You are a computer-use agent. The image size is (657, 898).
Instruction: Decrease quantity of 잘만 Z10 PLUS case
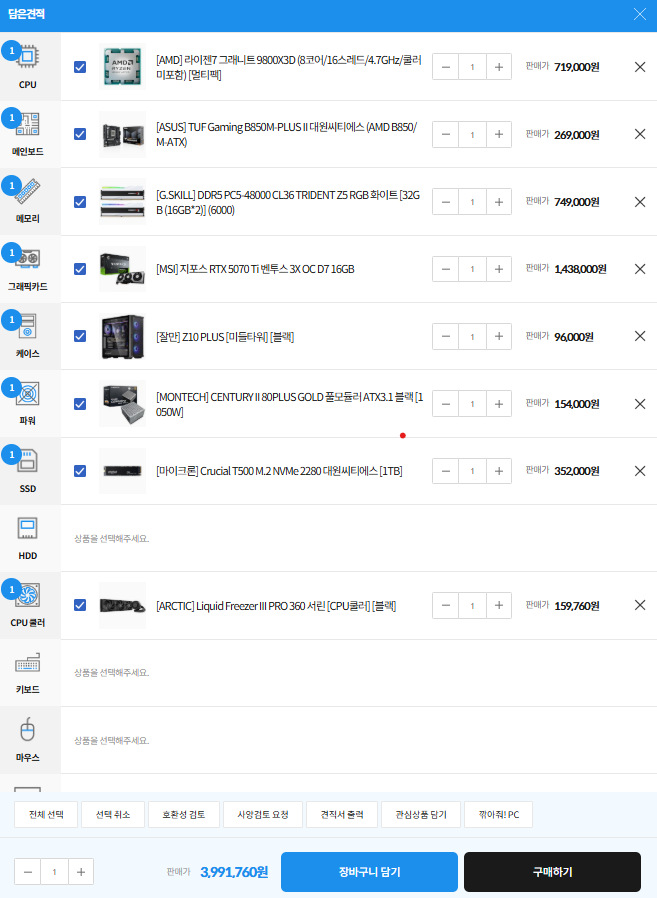pyautogui.click(x=446, y=336)
